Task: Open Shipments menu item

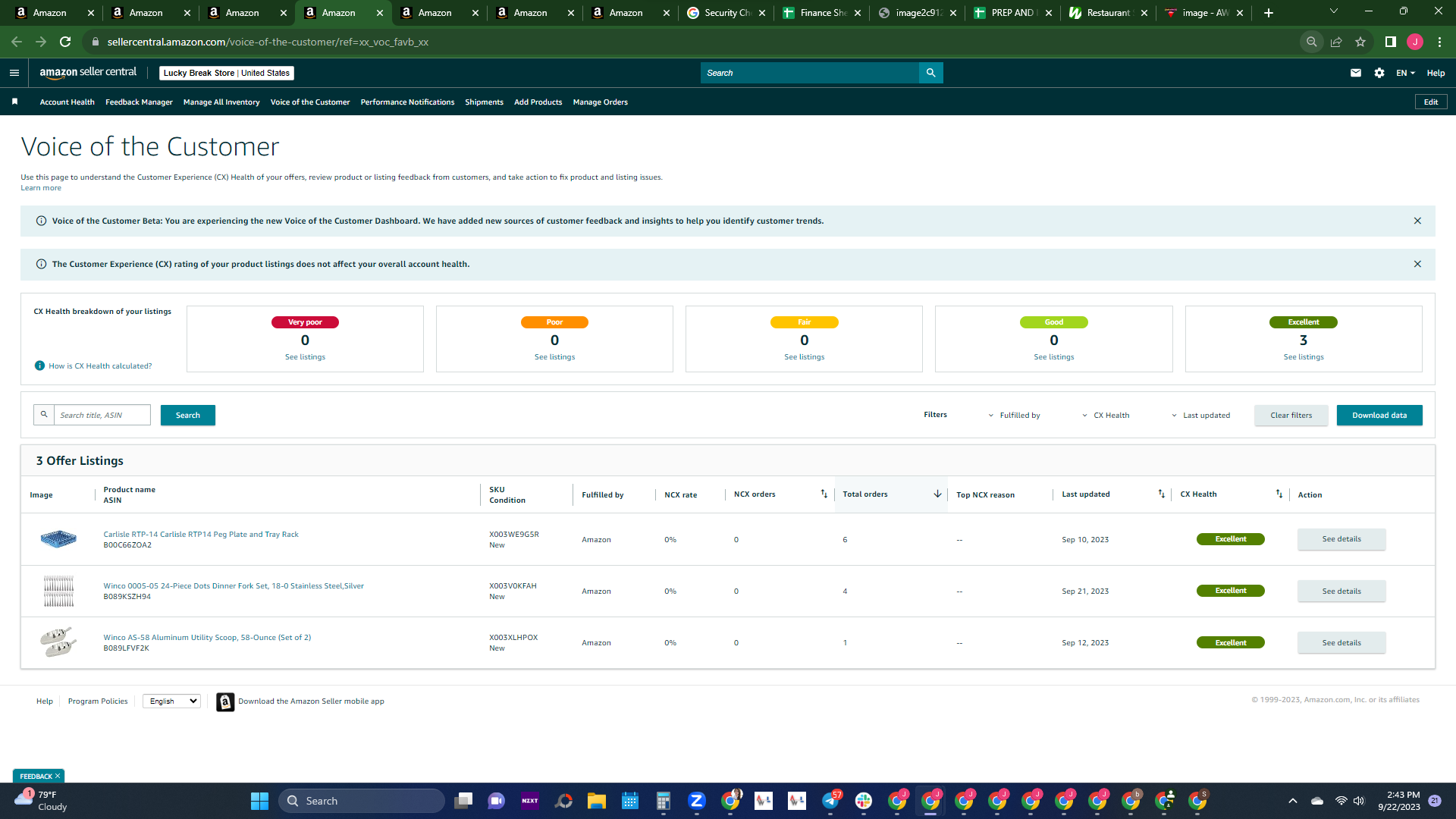Action: click(484, 102)
